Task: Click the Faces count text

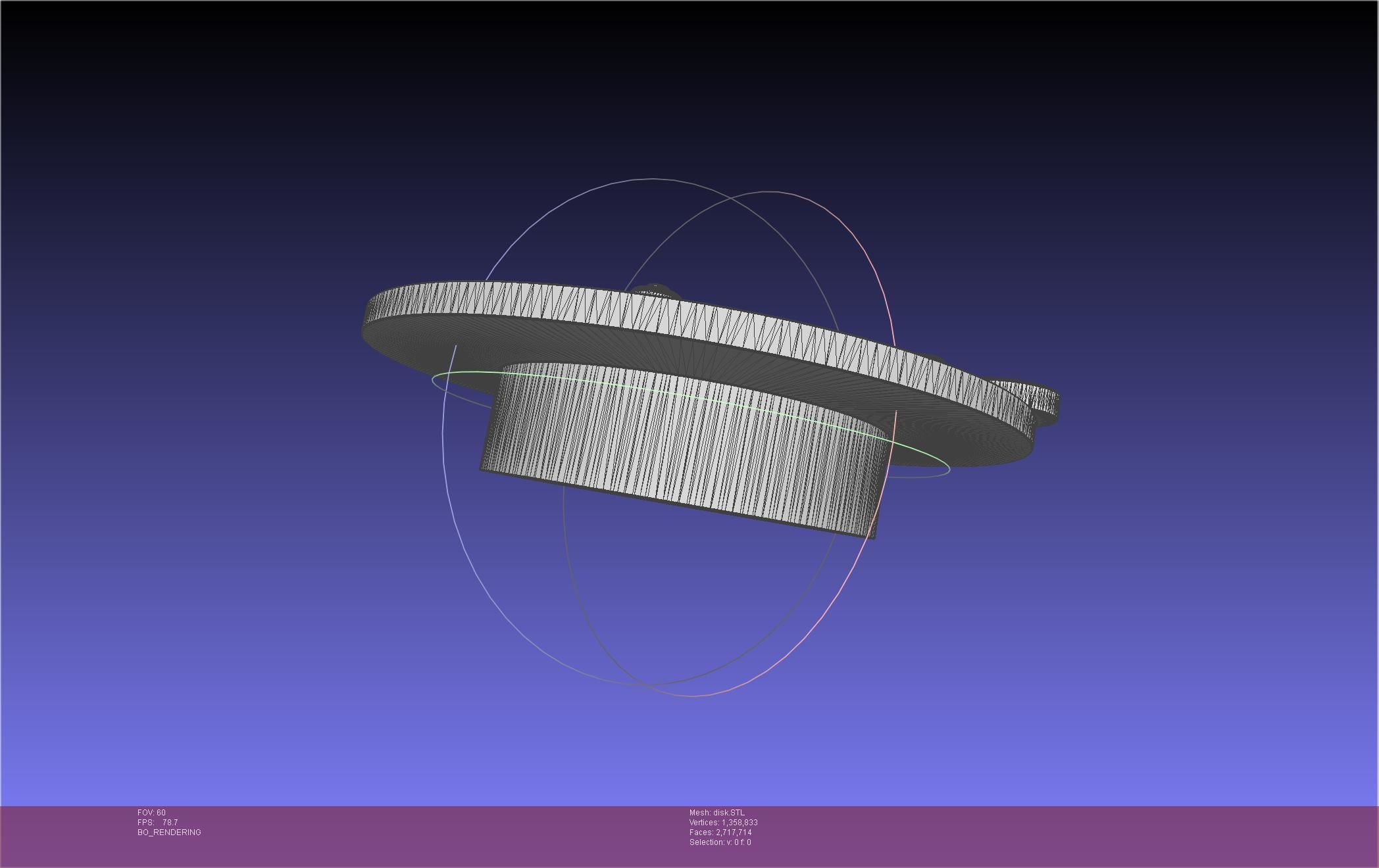Action: [x=720, y=832]
